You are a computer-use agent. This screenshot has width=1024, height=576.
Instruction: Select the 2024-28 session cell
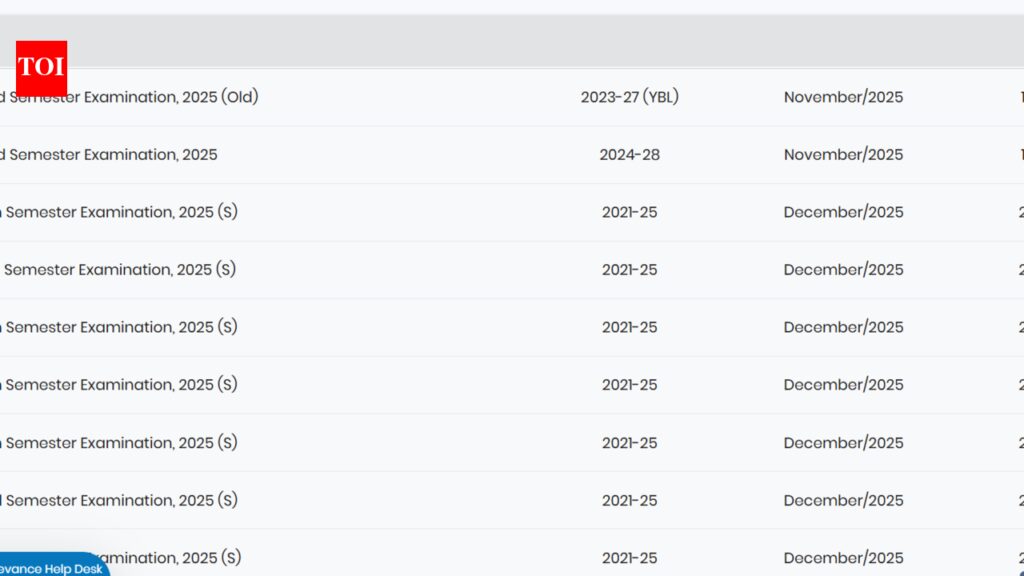[629, 155]
